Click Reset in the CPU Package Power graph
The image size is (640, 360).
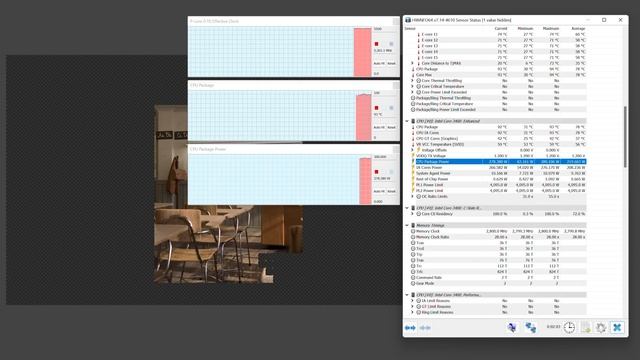pyautogui.click(x=391, y=191)
